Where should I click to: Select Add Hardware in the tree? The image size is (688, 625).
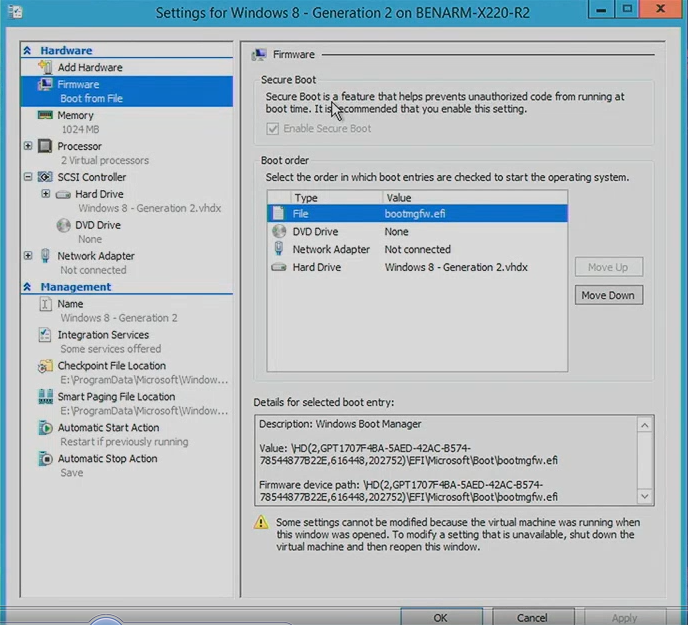90,67
